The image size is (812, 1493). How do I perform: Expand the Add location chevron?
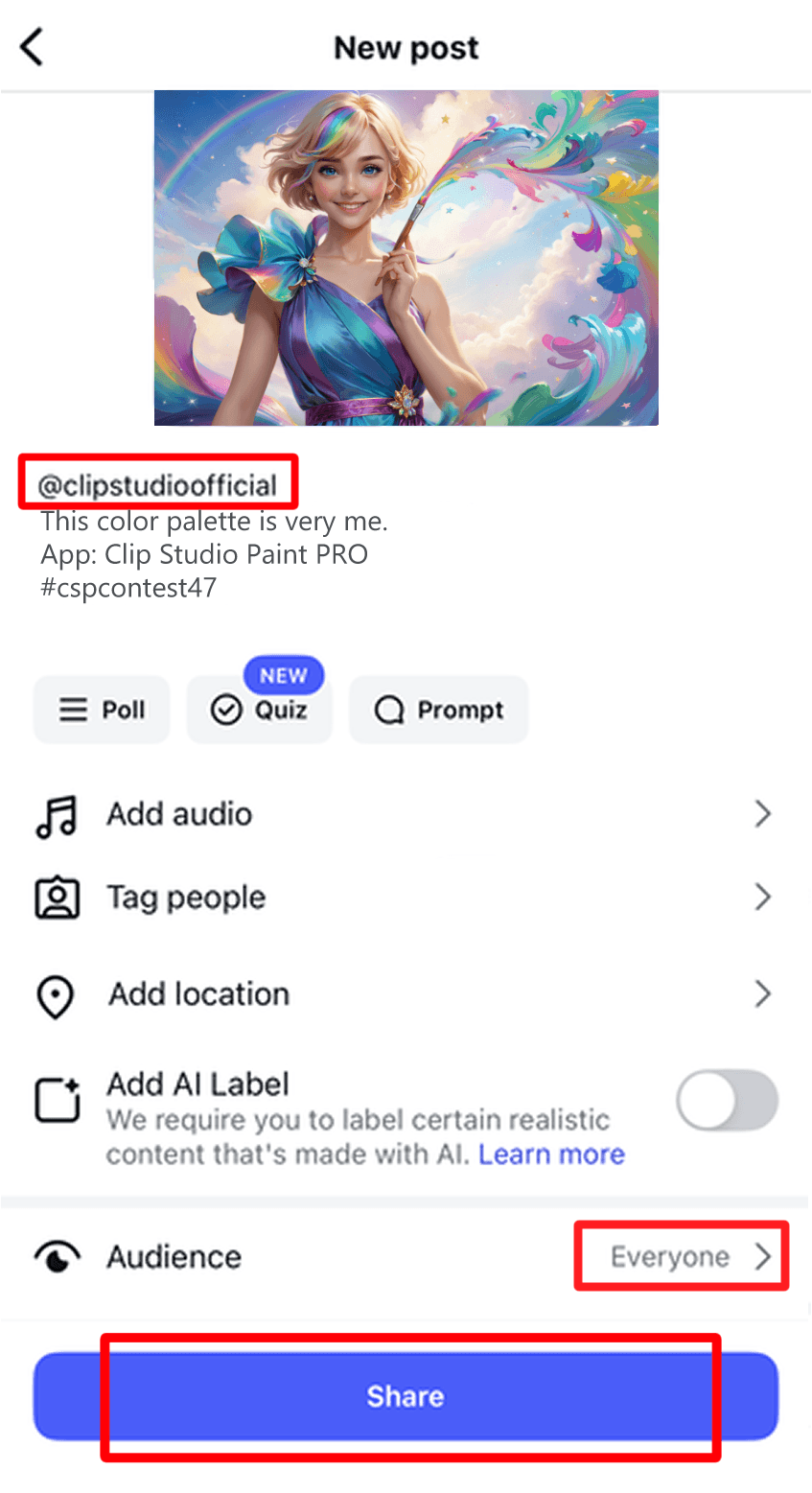point(762,996)
